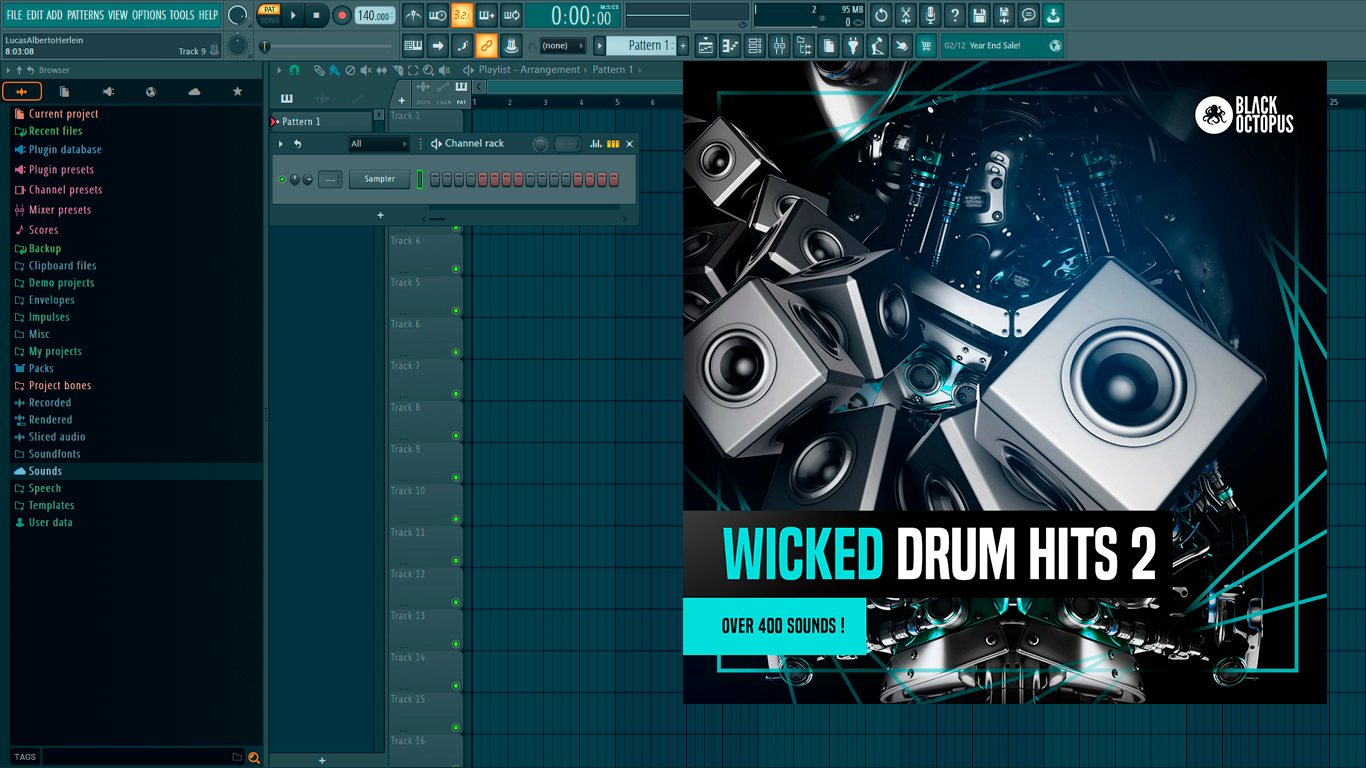Click the chat bubble icon in toolbar
This screenshot has height=768, width=1366.
[1029, 15]
